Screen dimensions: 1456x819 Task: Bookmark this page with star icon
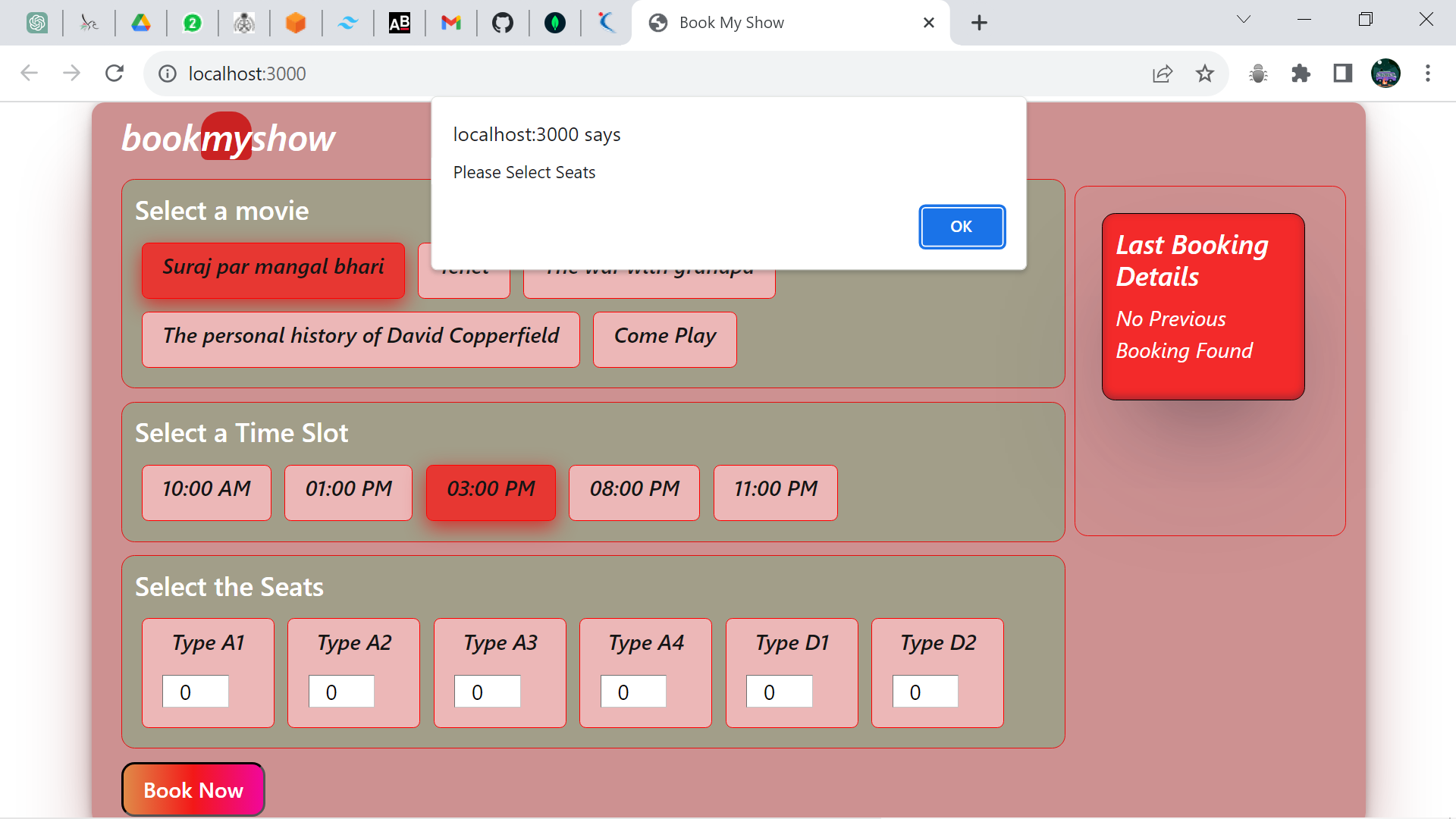(x=1205, y=74)
